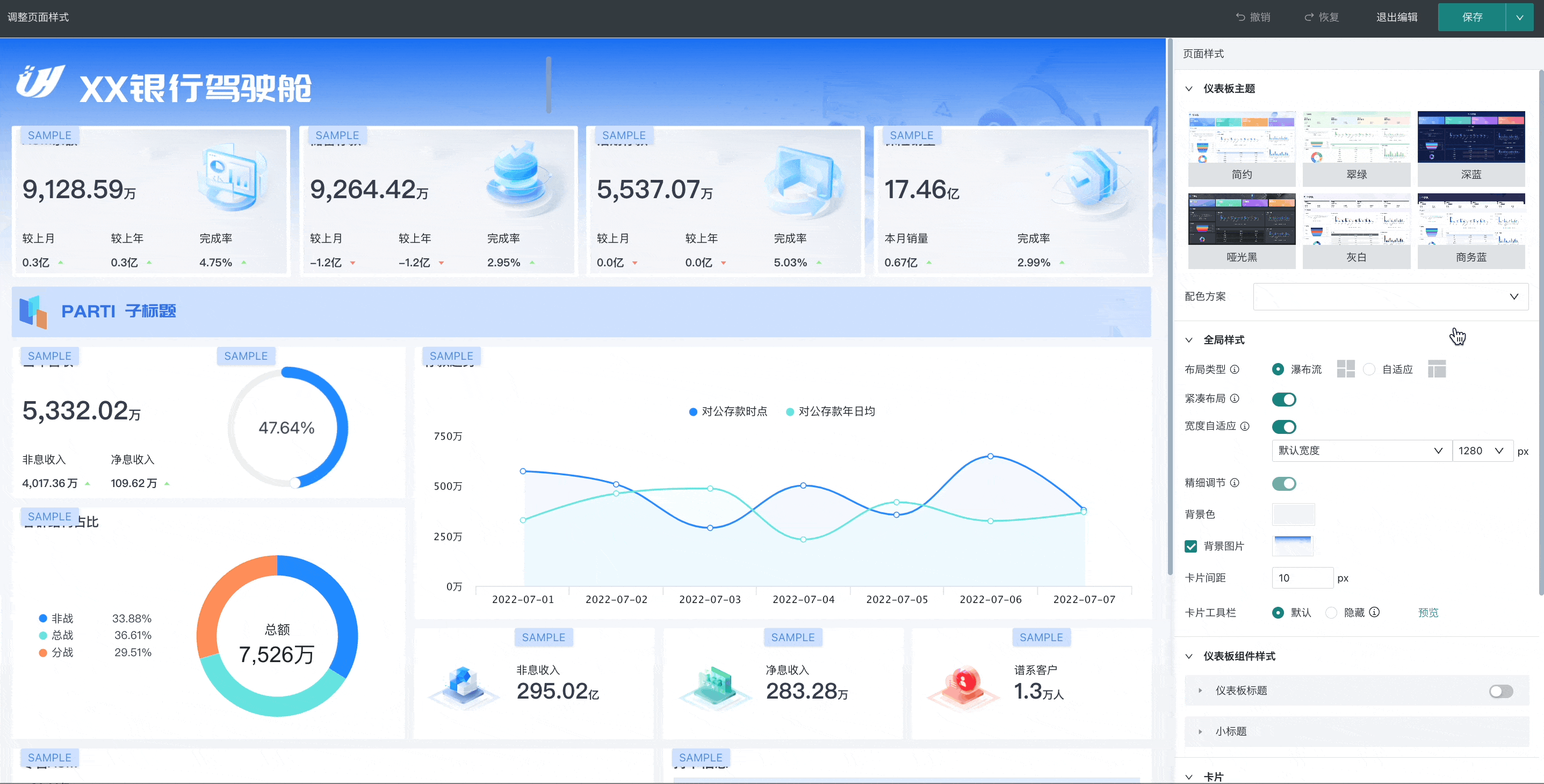
Task: Click the 背景图片 preview swatch
Action: coord(1293,546)
